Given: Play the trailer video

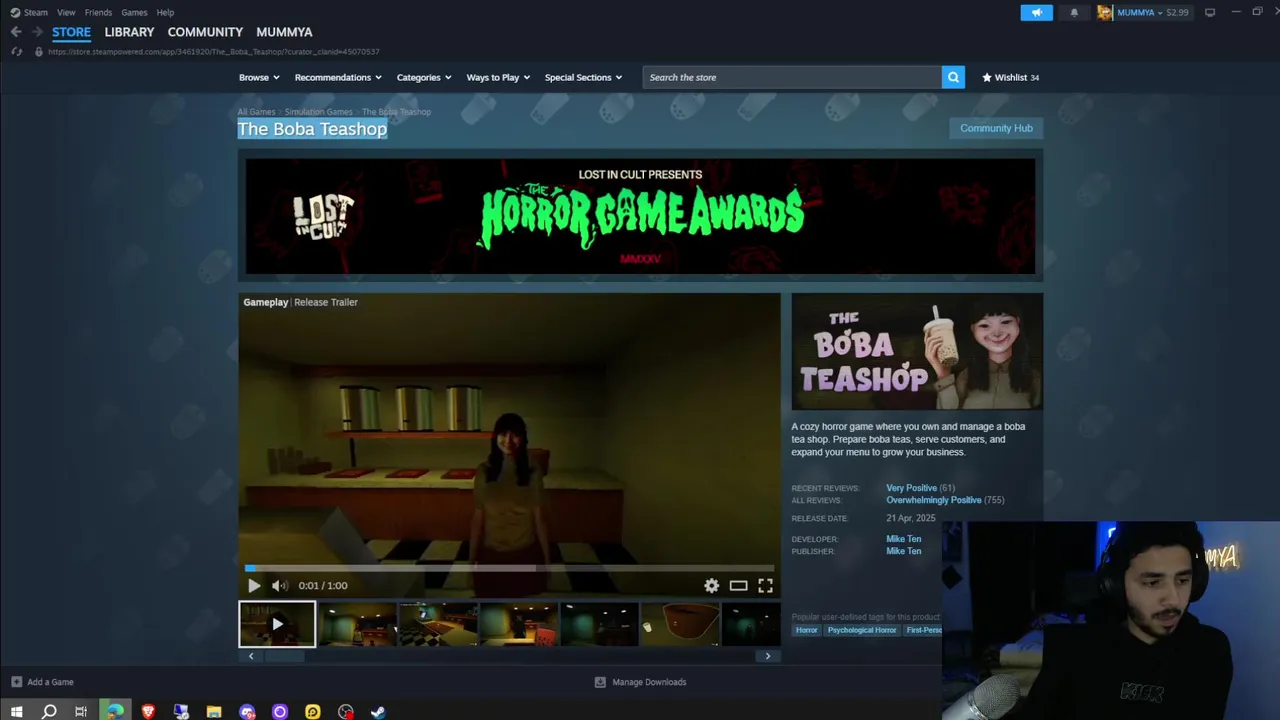Looking at the screenshot, I should tap(254, 586).
